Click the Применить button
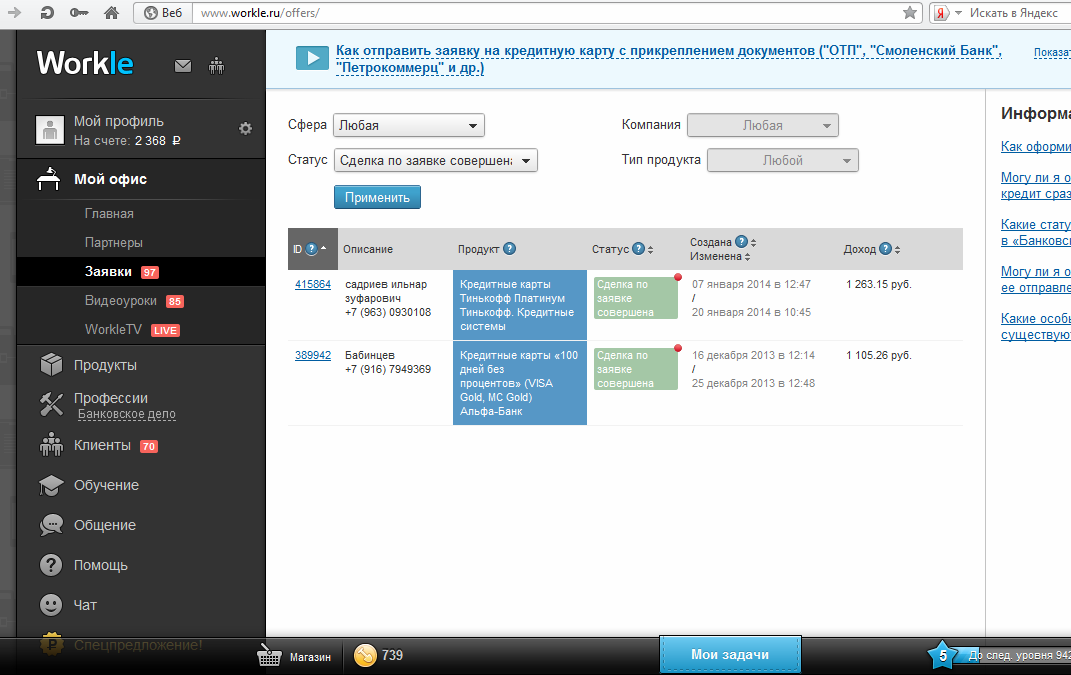 (x=377, y=197)
